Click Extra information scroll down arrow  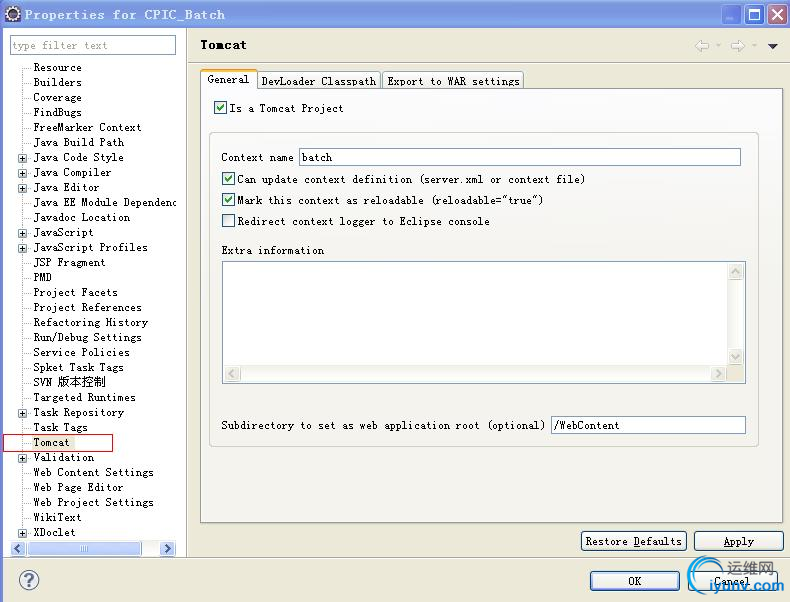(x=736, y=357)
